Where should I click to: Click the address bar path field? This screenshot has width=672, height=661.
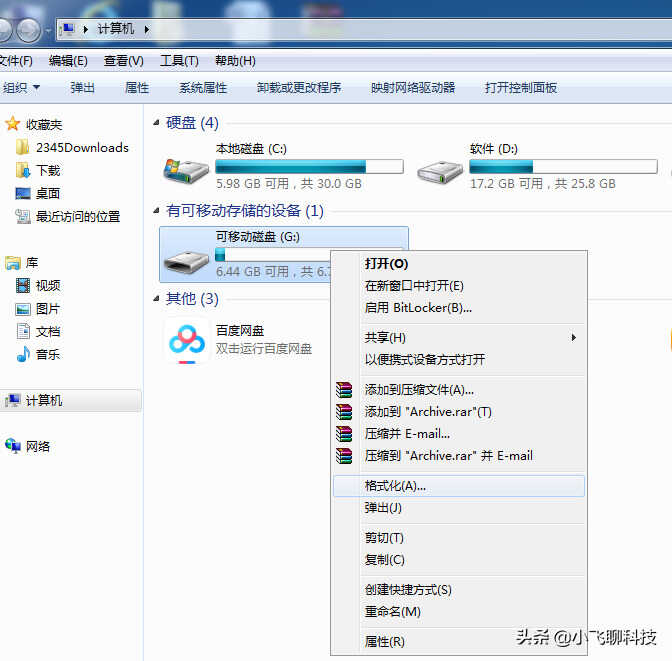click(x=364, y=29)
